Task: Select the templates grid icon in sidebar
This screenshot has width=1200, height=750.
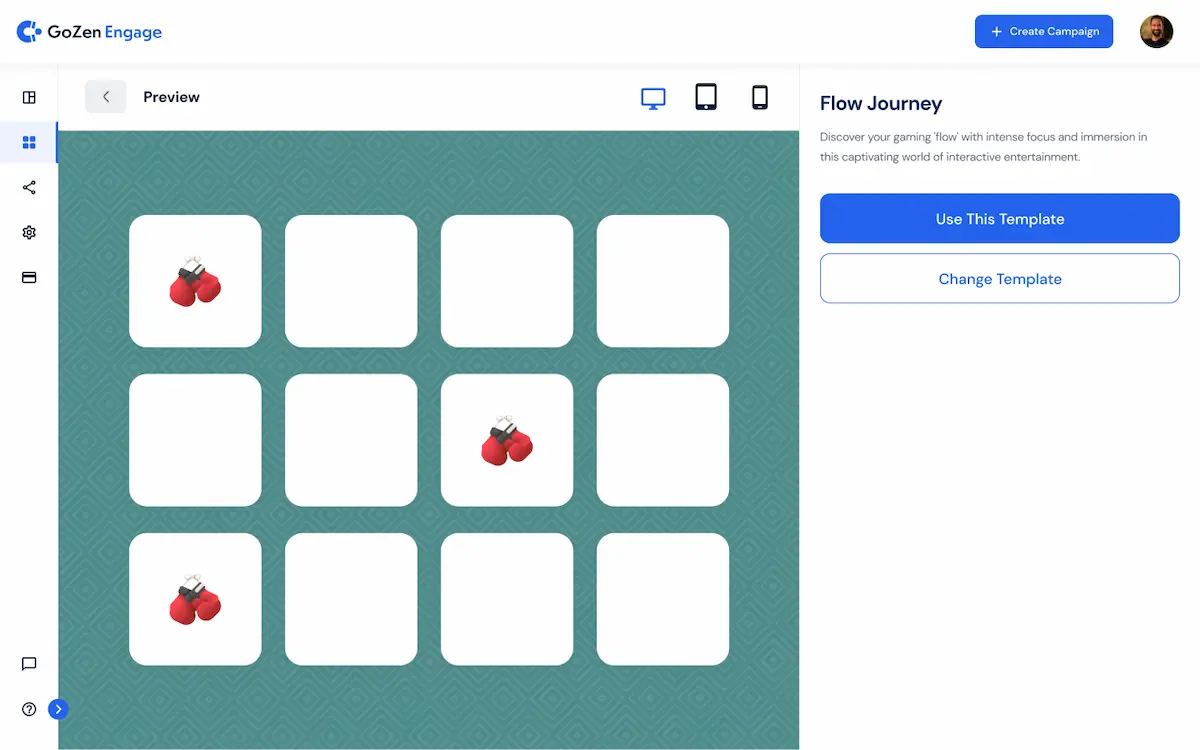Action: tap(28, 142)
